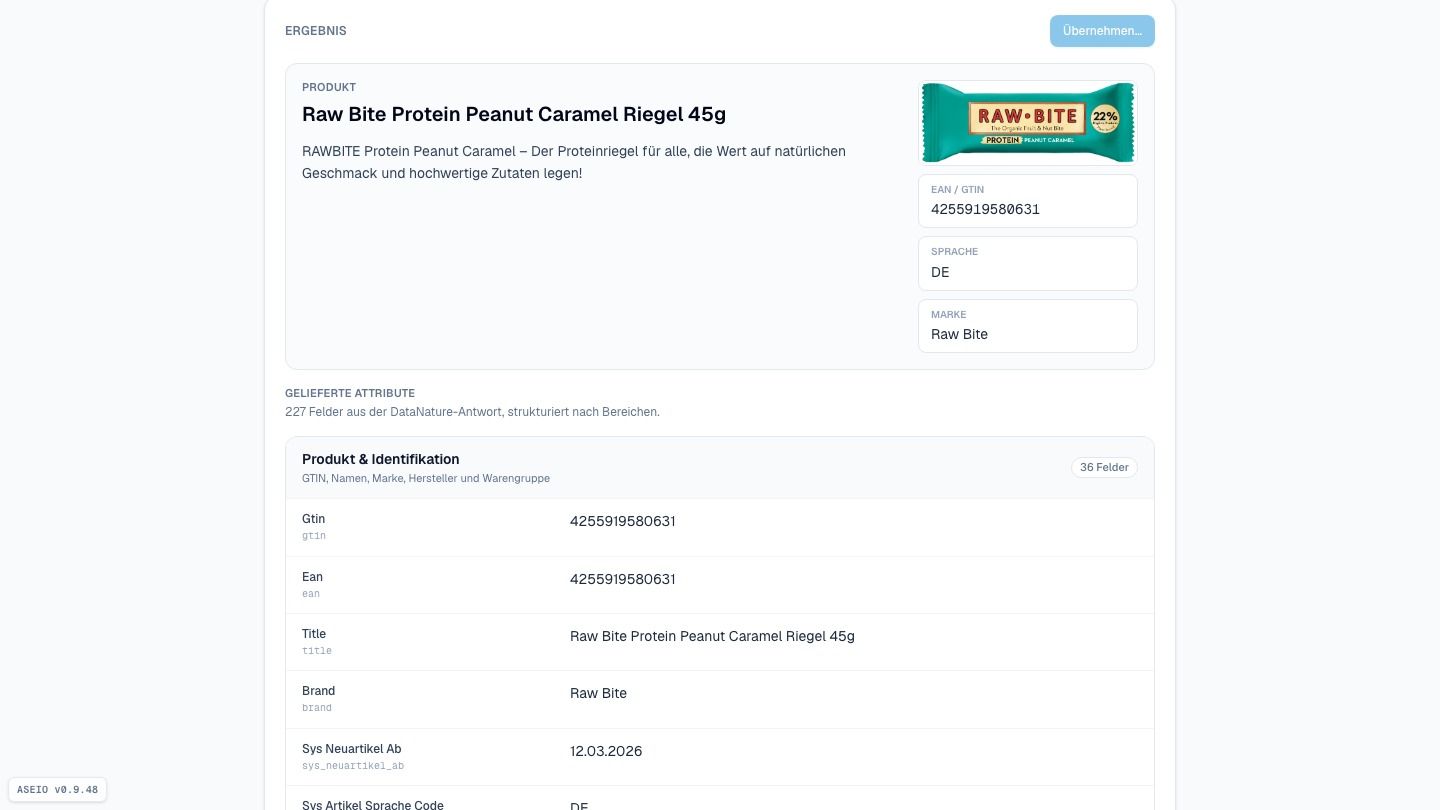The height and width of the screenshot is (810, 1440).
Task: Click the ASEIO v0.9.48 version badge
Action: (57, 789)
